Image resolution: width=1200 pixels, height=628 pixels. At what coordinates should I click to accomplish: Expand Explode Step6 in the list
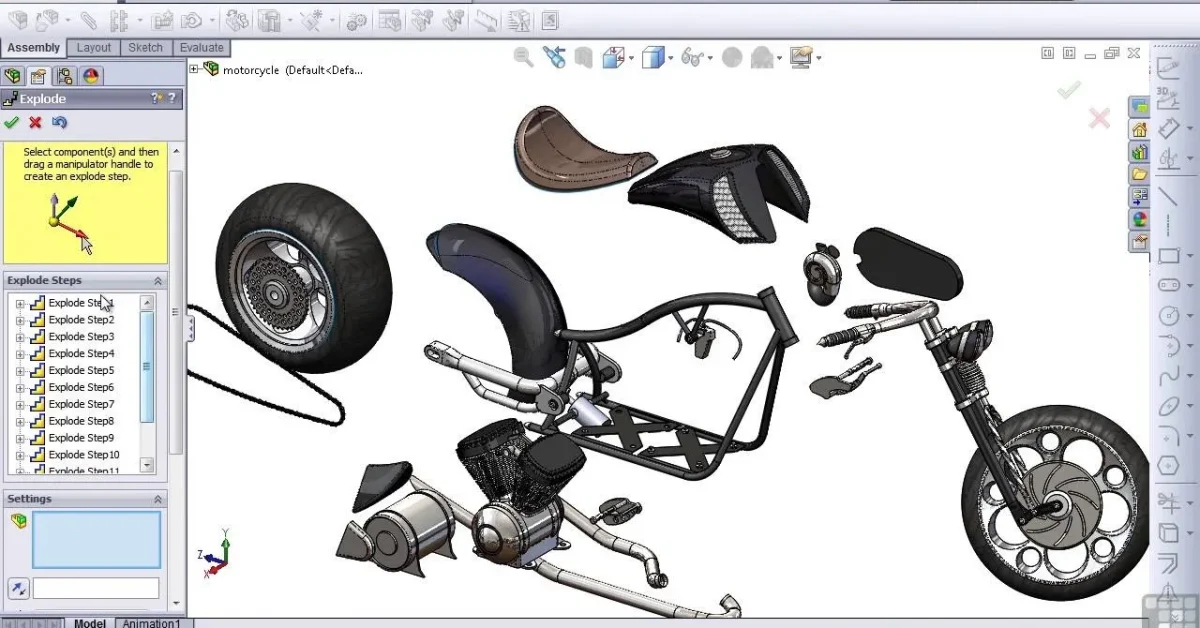20,388
